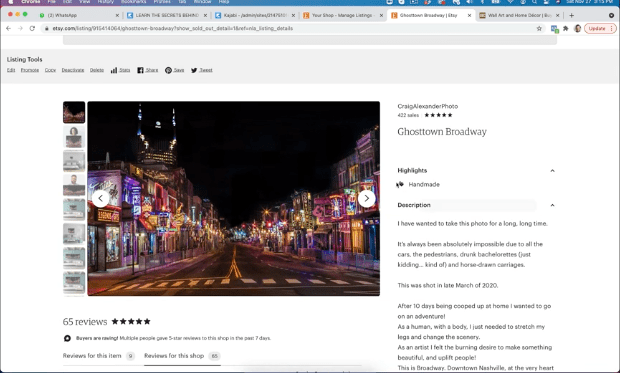This screenshot has height=373, width=620.
Task: Switch to Learn the Secrets Behind tab
Action: coord(166,15)
